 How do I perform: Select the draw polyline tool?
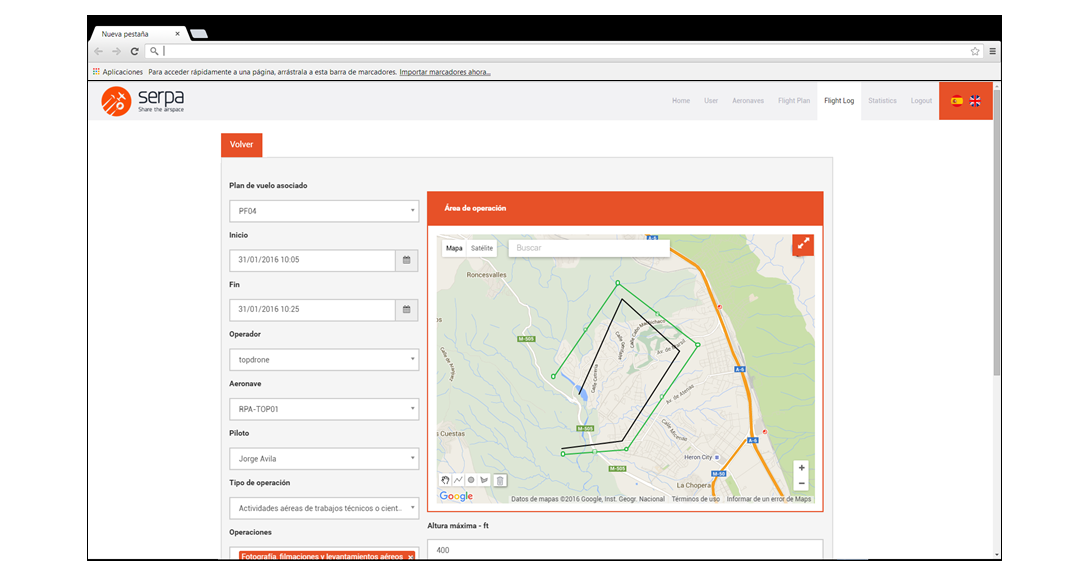coord(458,480)
